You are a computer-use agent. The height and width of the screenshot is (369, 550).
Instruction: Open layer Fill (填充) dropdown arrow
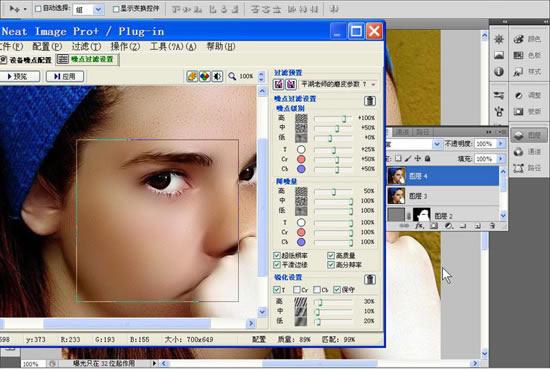coord(501,159)
